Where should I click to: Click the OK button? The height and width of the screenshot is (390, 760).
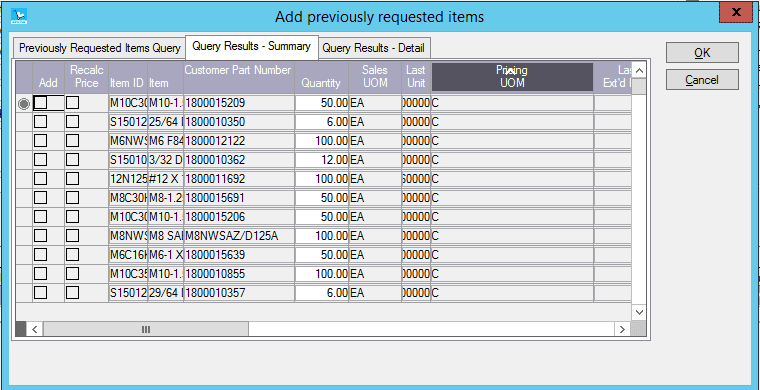[702, 53]
